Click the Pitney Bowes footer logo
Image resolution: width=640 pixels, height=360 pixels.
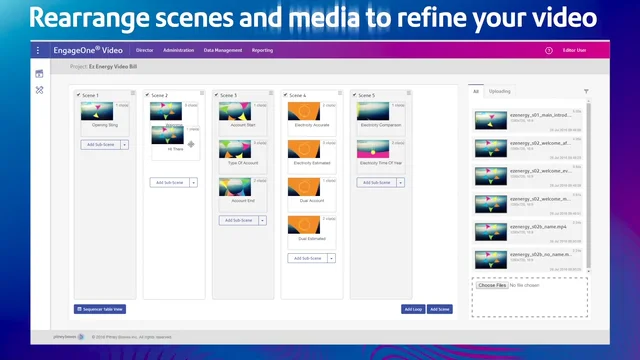click(68, 337)
